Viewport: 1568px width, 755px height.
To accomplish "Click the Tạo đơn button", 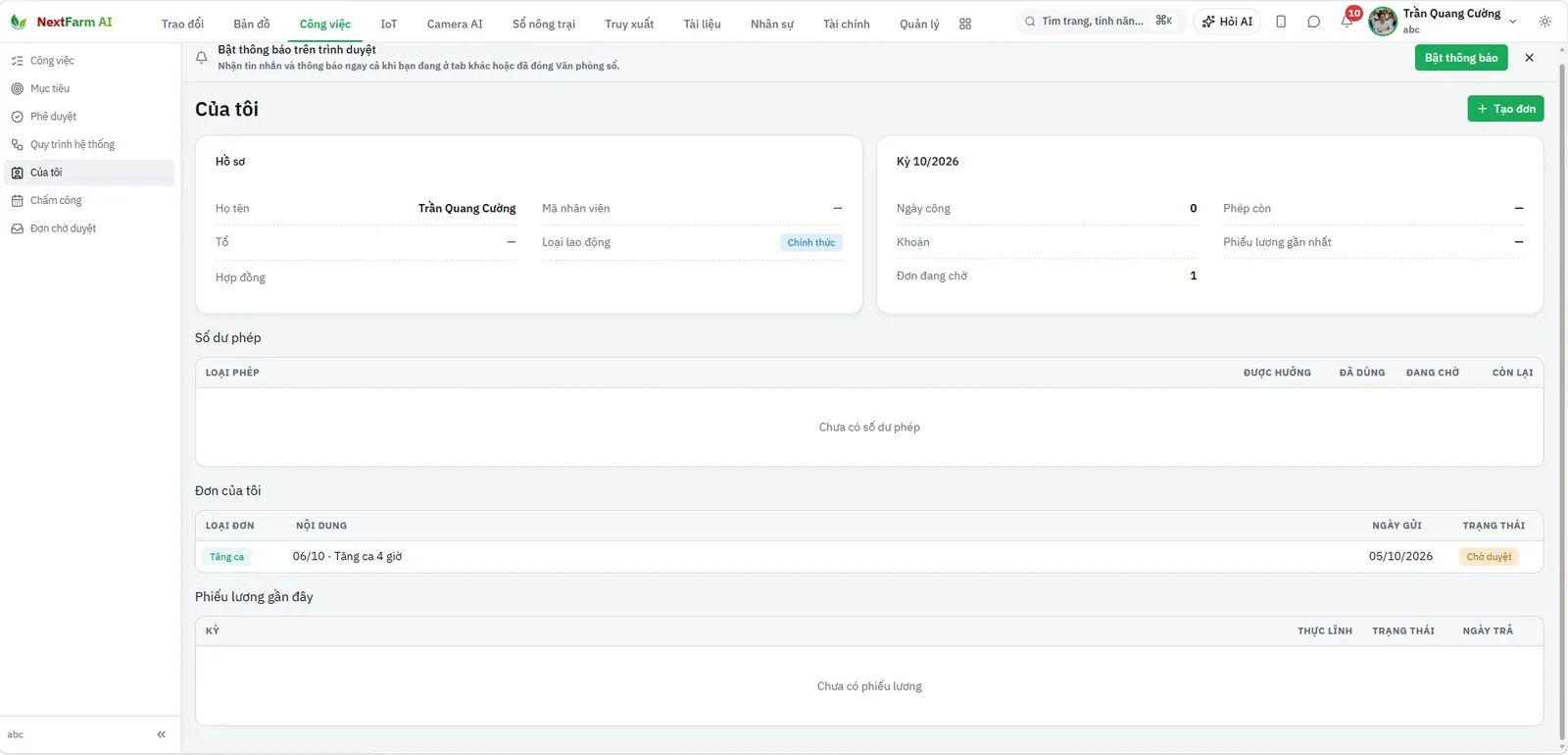I will (1505, 109).
